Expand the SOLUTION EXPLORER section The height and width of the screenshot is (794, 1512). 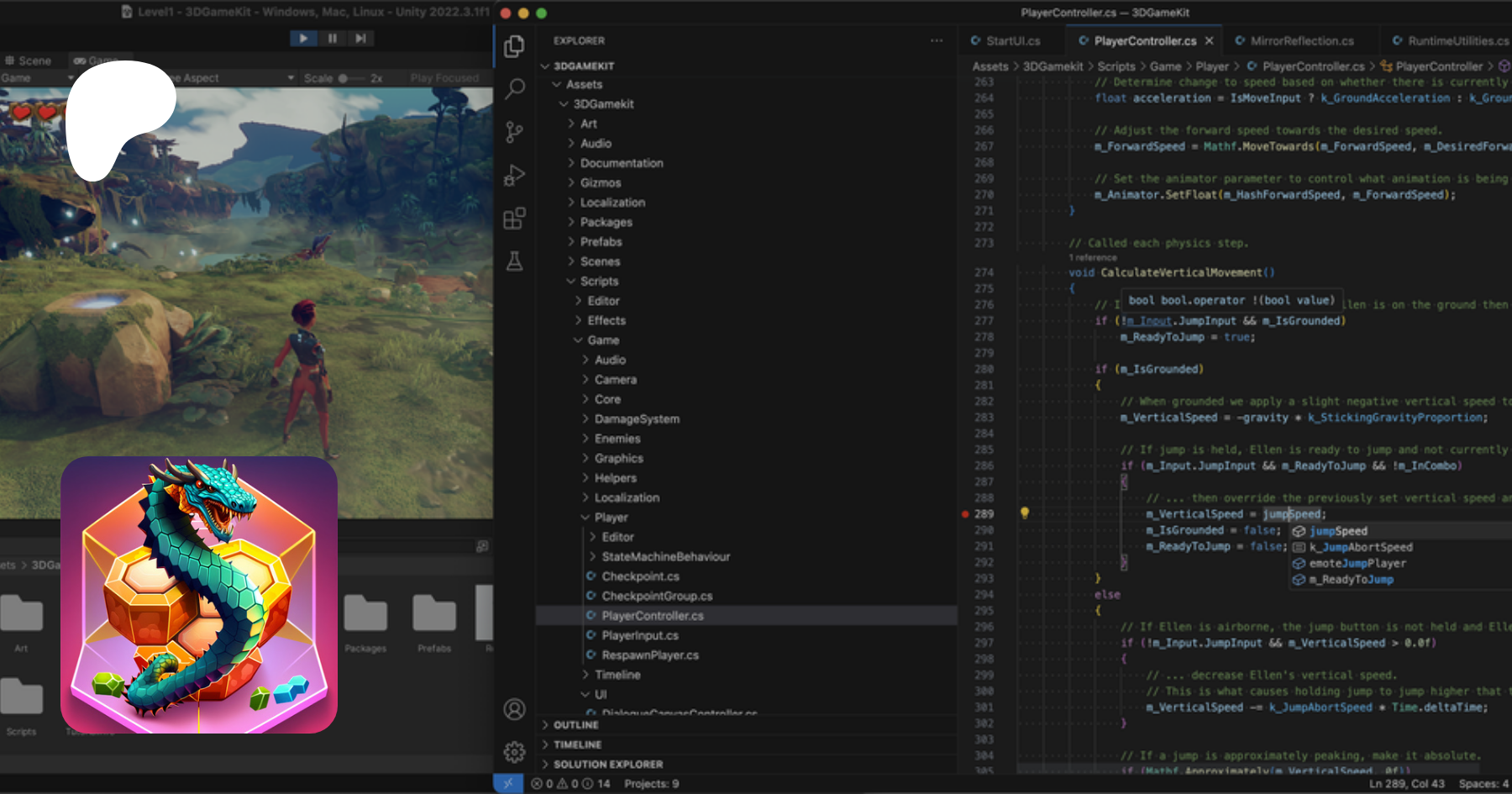click(x=608, y=765)
